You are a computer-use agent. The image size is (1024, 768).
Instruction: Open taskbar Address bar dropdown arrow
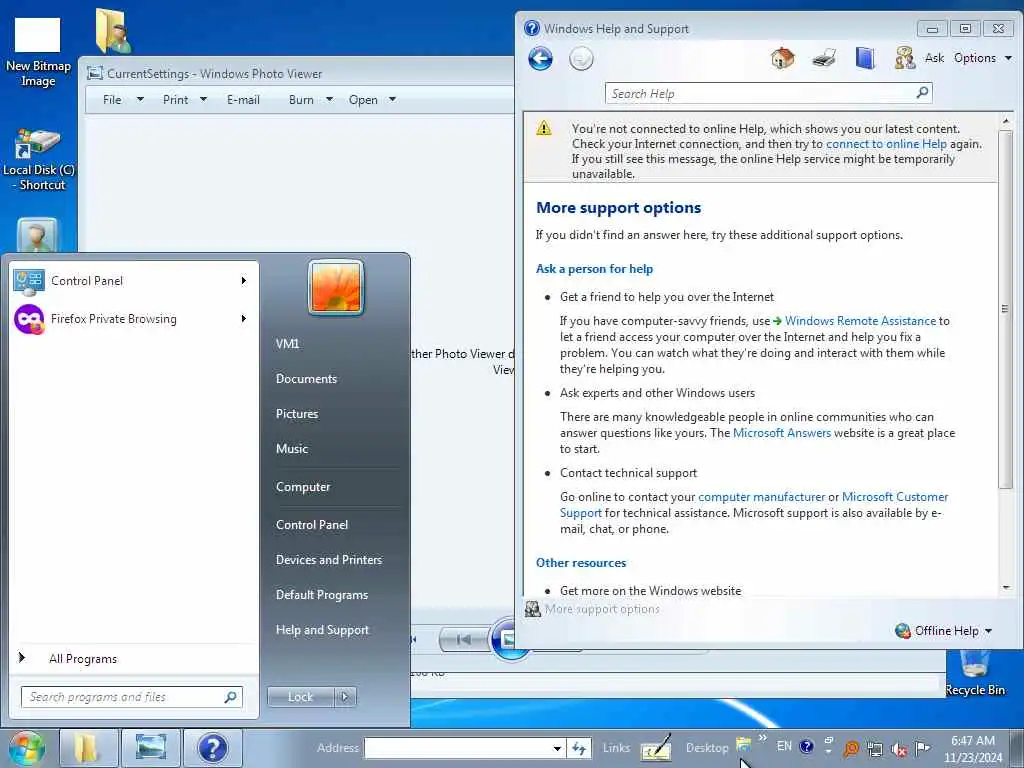(x=557, y=748)
